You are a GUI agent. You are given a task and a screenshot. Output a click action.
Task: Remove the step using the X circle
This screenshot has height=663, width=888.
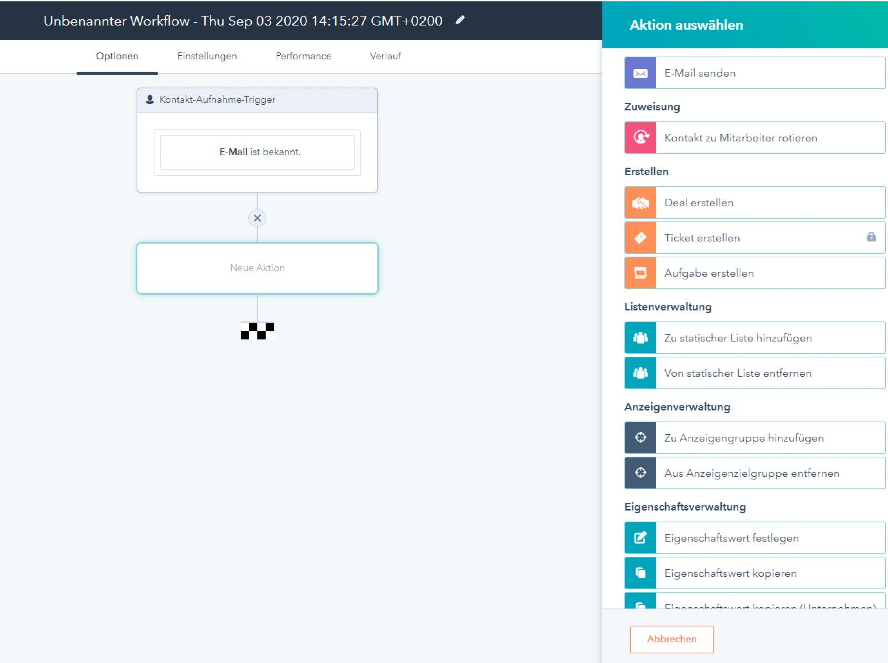[257, 218]
